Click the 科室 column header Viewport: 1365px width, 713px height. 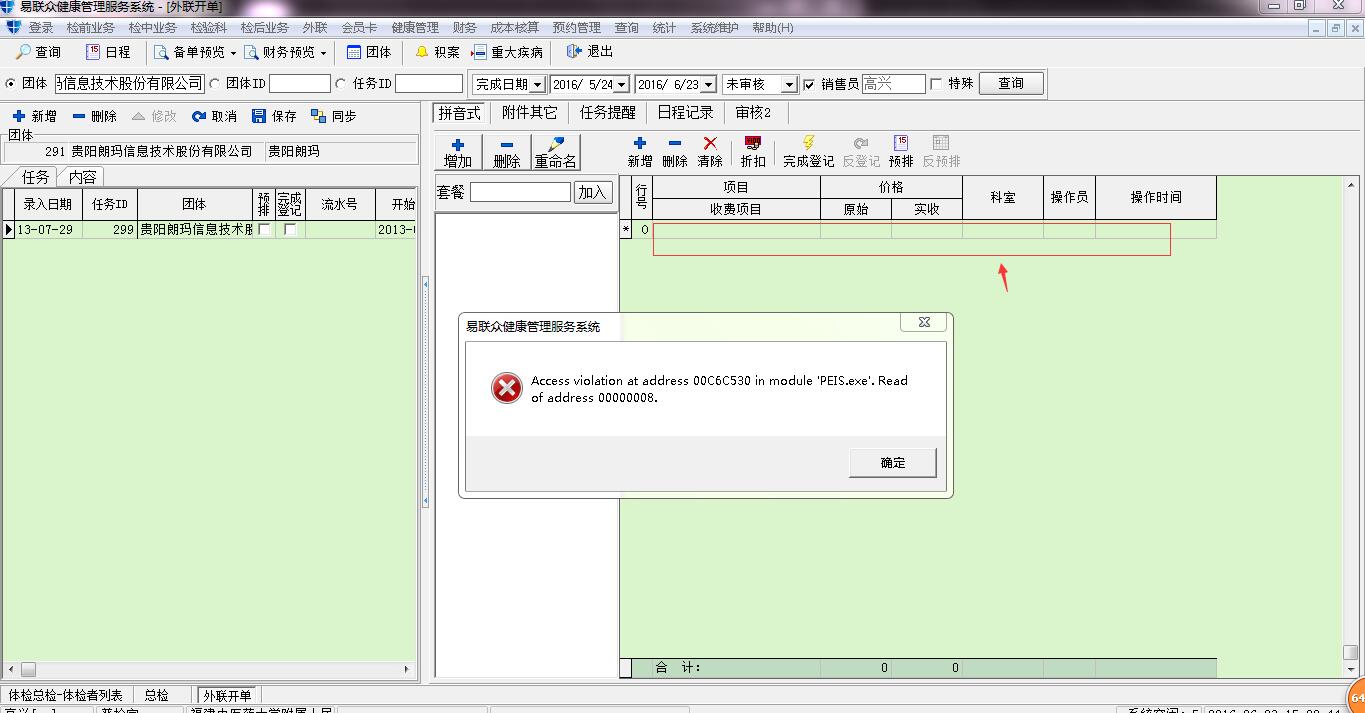(1003, 198)
